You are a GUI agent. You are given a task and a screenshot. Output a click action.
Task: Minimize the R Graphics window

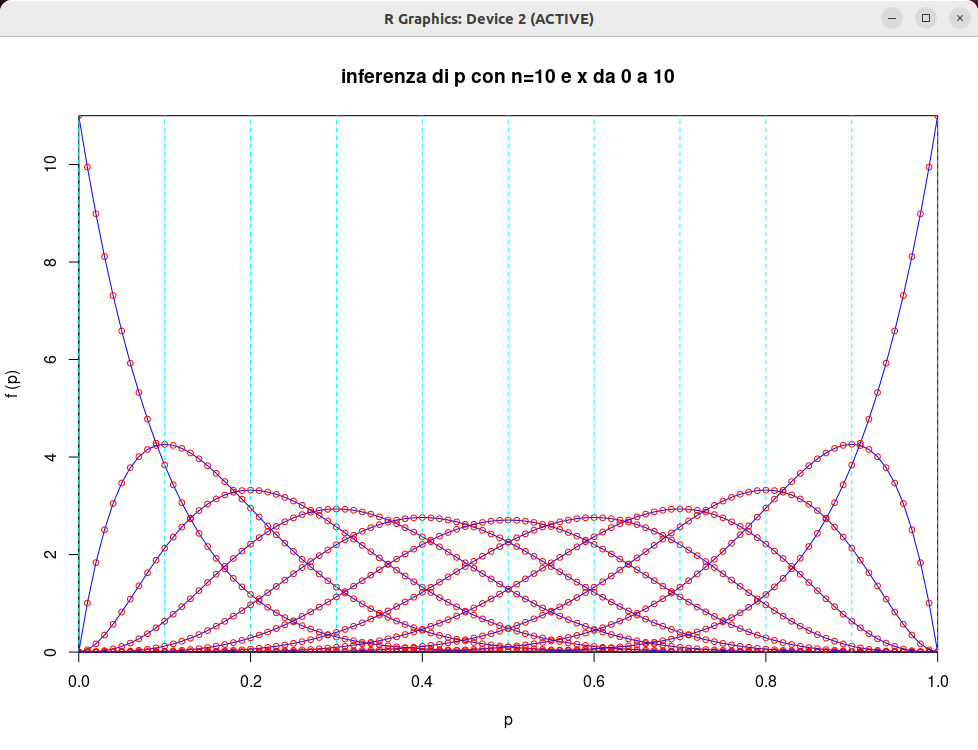point(892,18)
